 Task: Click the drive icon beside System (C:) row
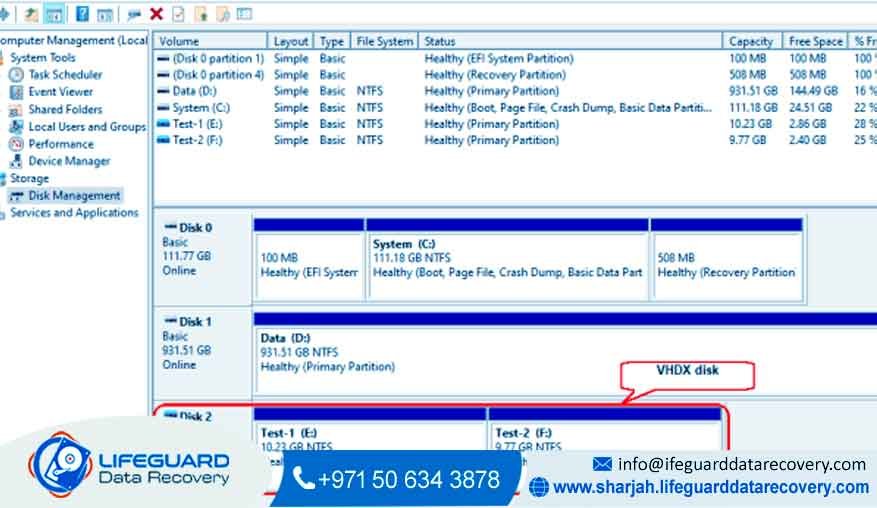coord(163,107)
